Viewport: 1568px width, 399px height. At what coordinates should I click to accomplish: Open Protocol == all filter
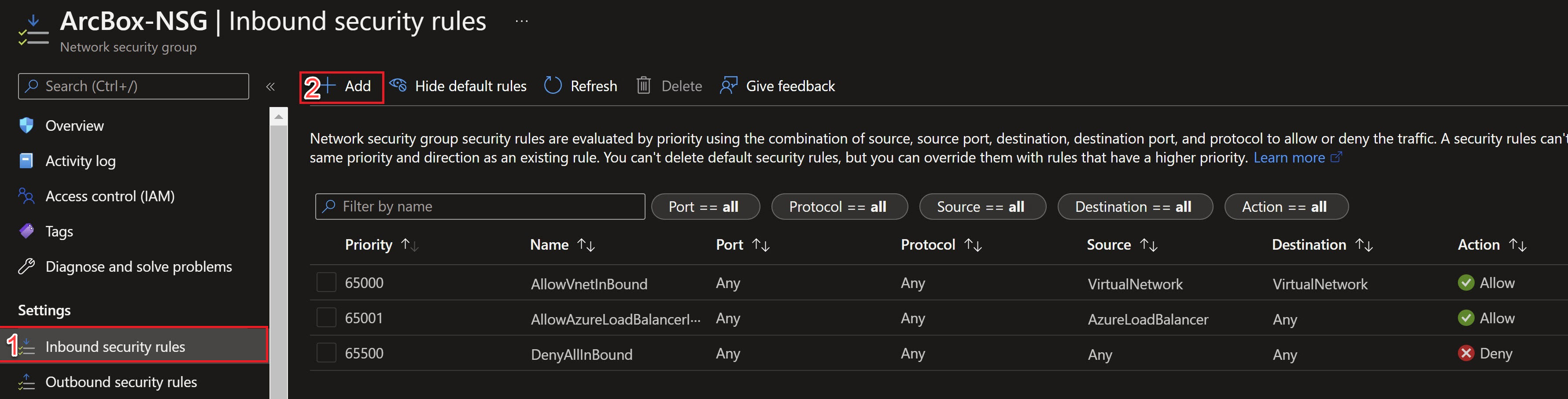click(839, 207)
